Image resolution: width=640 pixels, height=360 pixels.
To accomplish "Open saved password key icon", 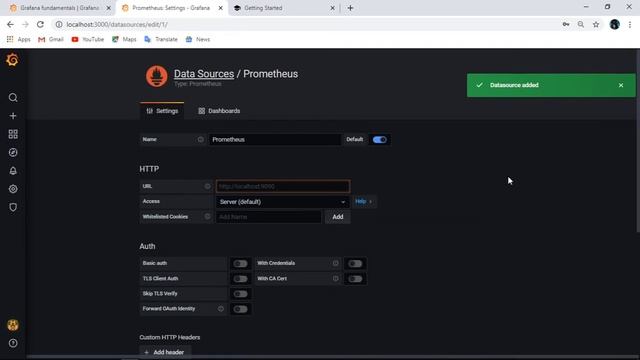I will 566,24.
